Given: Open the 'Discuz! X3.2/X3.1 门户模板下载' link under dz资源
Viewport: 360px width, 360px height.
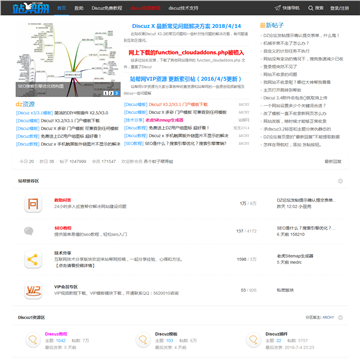Looking at the screenshot, I should (x=70, y=121).
